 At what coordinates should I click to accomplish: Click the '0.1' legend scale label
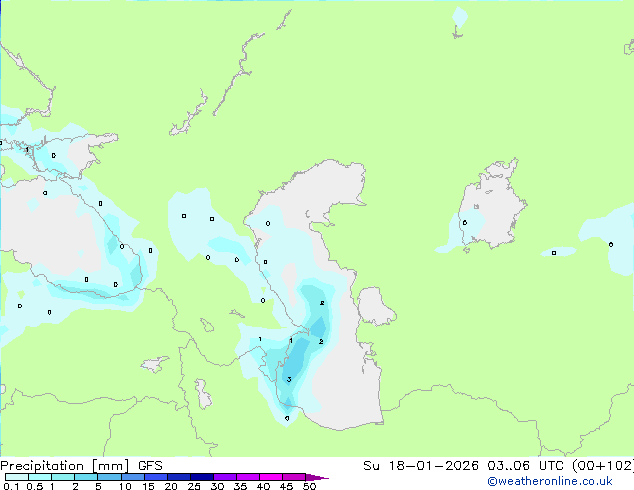click(x=11, y=486)
